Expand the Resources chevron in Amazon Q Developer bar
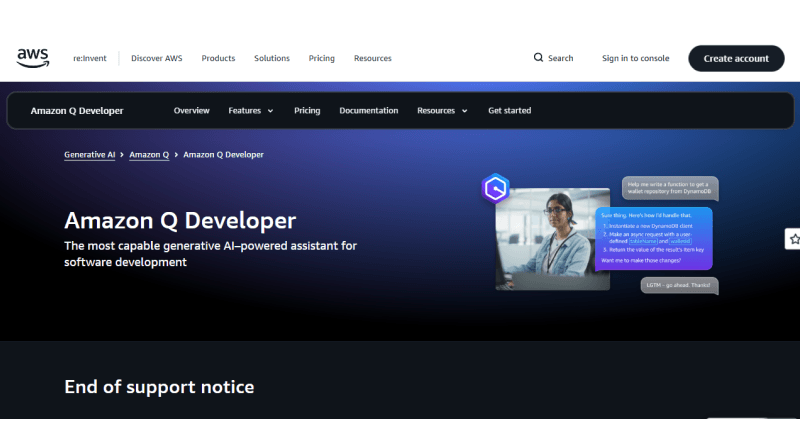This screenshot has width=800, height=445. (x=464, y=111)
